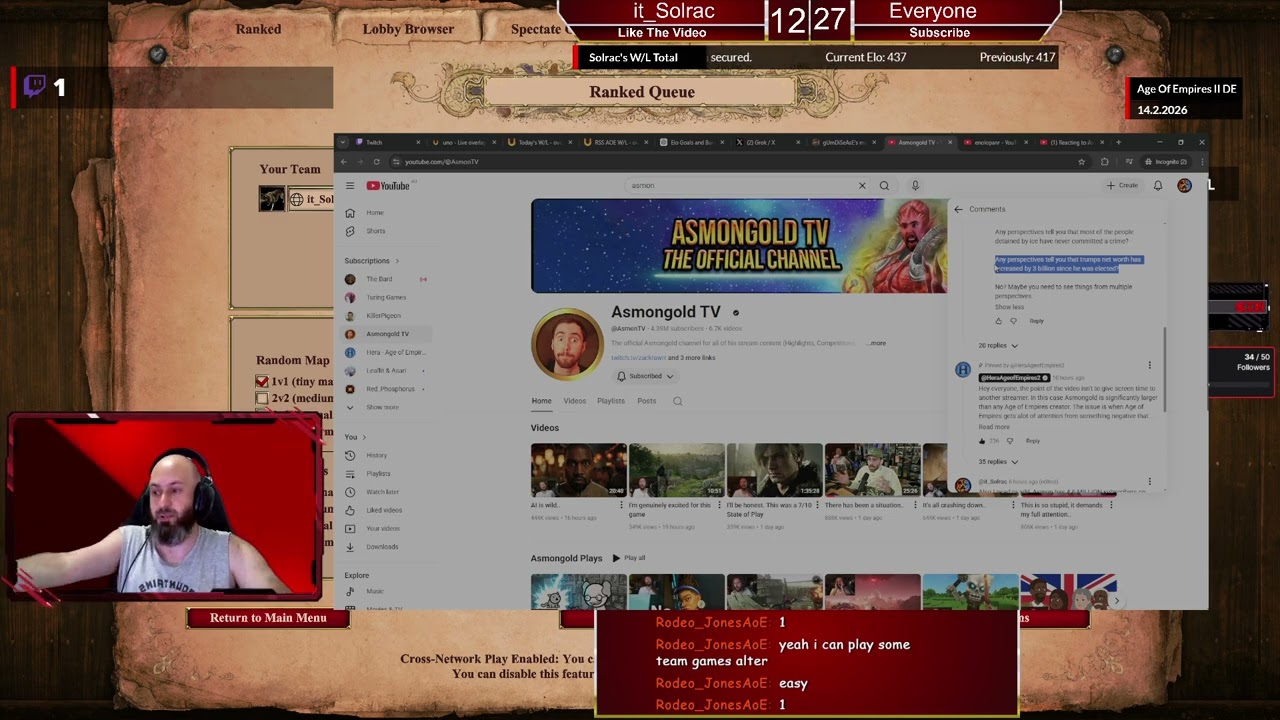
Task: Click the Twitch icon in stream overlay
Action: click(x=35, y=87)
